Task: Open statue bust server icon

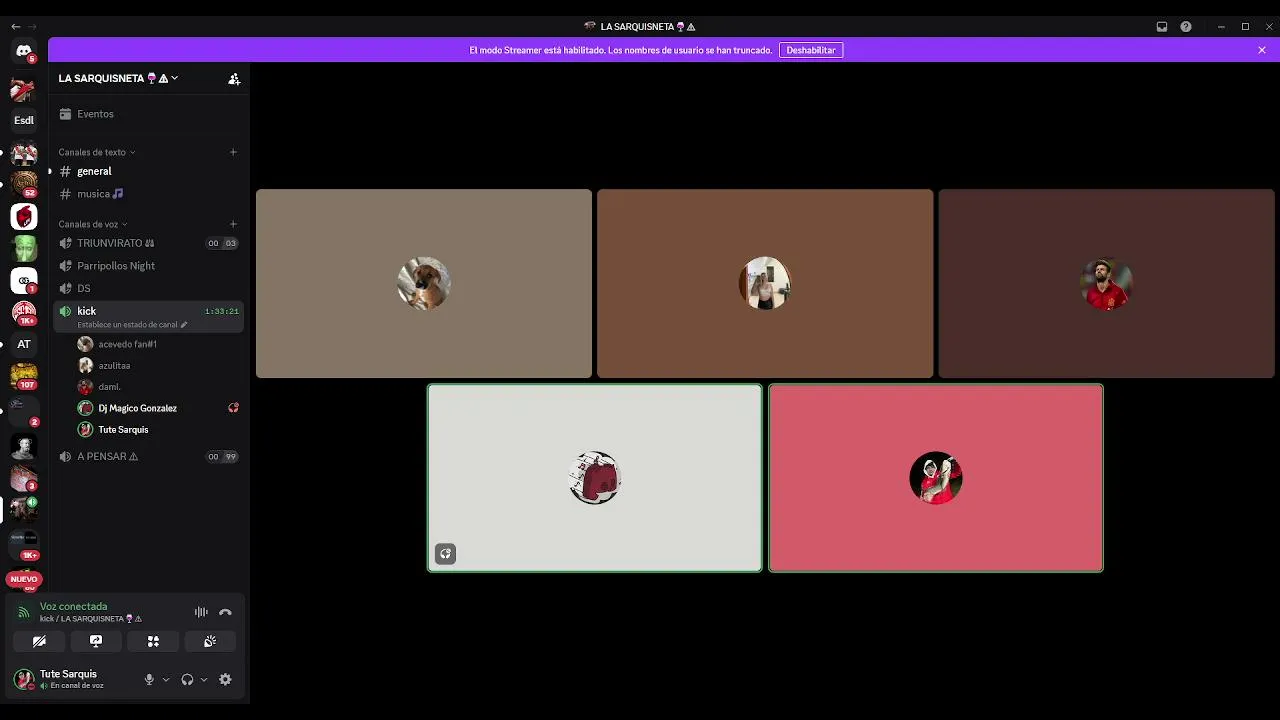Action: coord(24,446)
